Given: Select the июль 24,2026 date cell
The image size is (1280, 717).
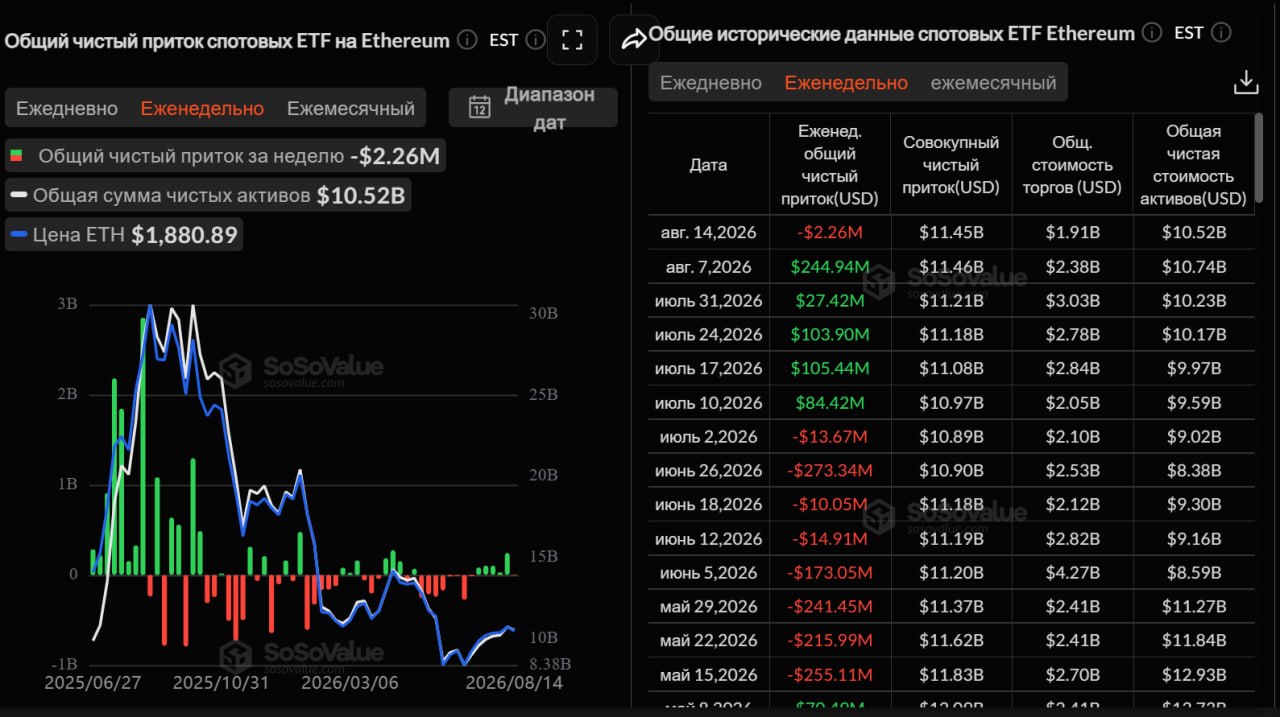Looking at the screenshot, I should [x=708, y=335].
